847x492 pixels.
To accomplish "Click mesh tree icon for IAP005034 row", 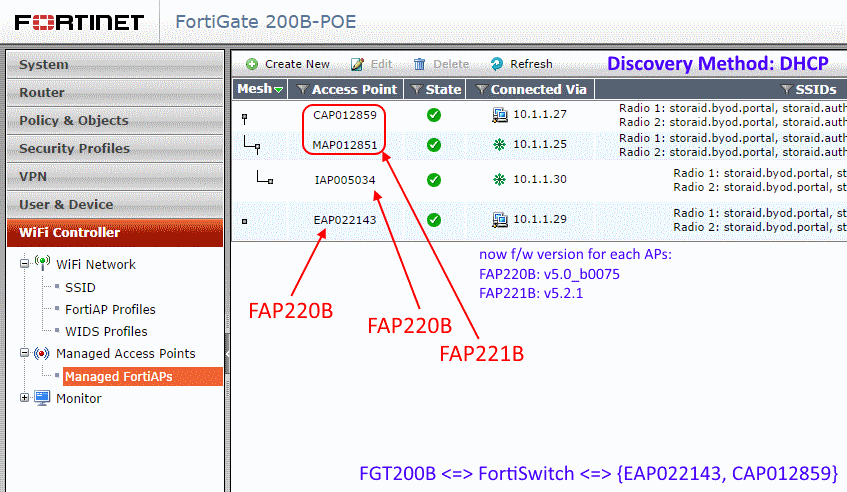I will pos(265,177).
